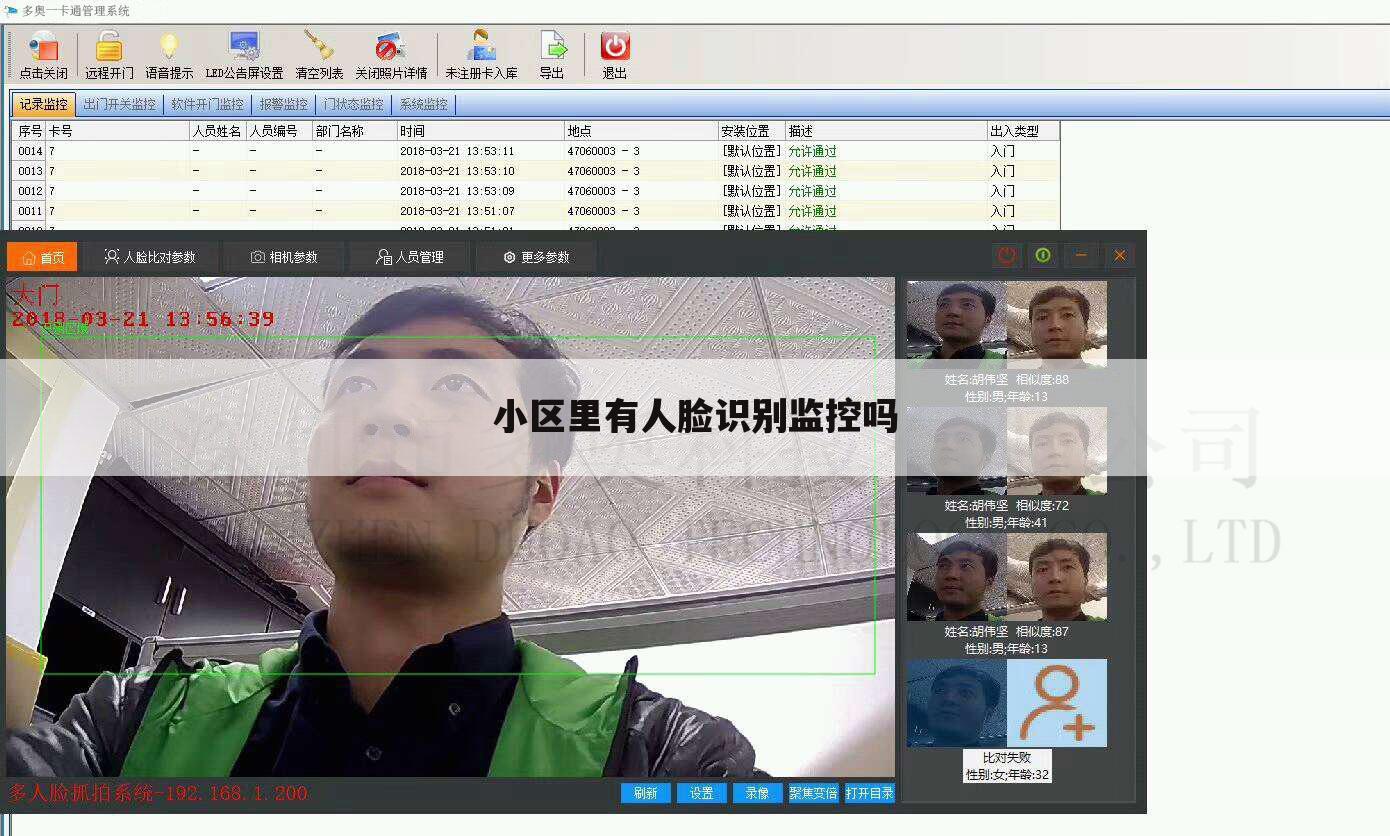
Task: Select record row 0013
Action: pos(535,171)
